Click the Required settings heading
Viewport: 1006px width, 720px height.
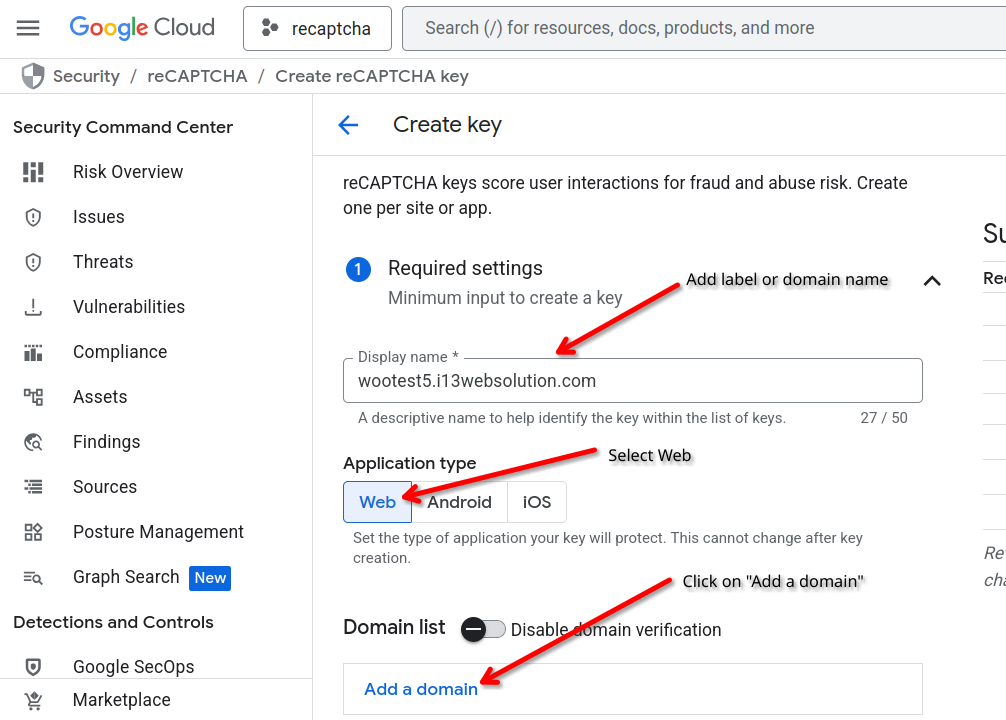(465, 268)
